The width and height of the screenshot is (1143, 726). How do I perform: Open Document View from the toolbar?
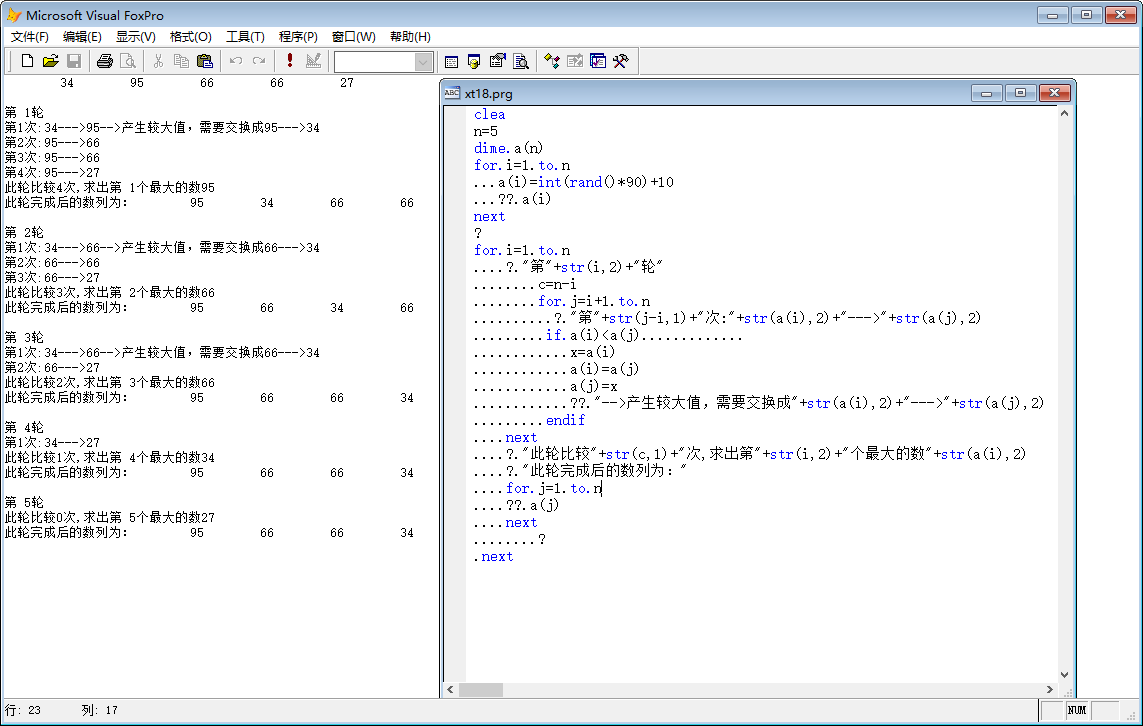tap(520, 61)
